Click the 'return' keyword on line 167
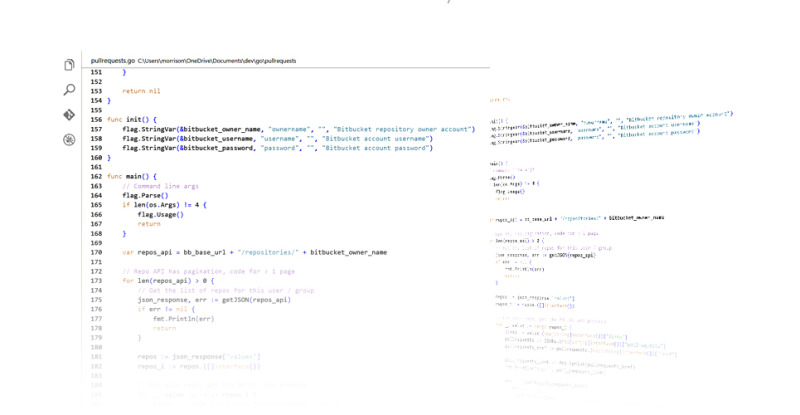This screenshot has height=415, width=800. pos(149,224)
